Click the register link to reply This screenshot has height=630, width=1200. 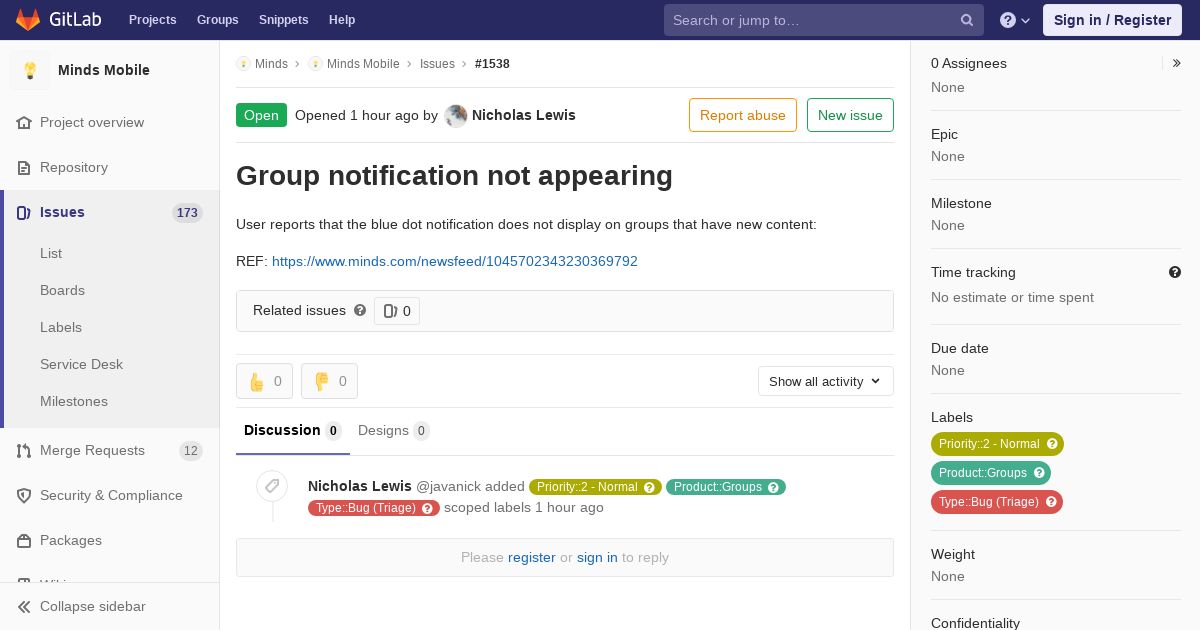coord(532,557)
